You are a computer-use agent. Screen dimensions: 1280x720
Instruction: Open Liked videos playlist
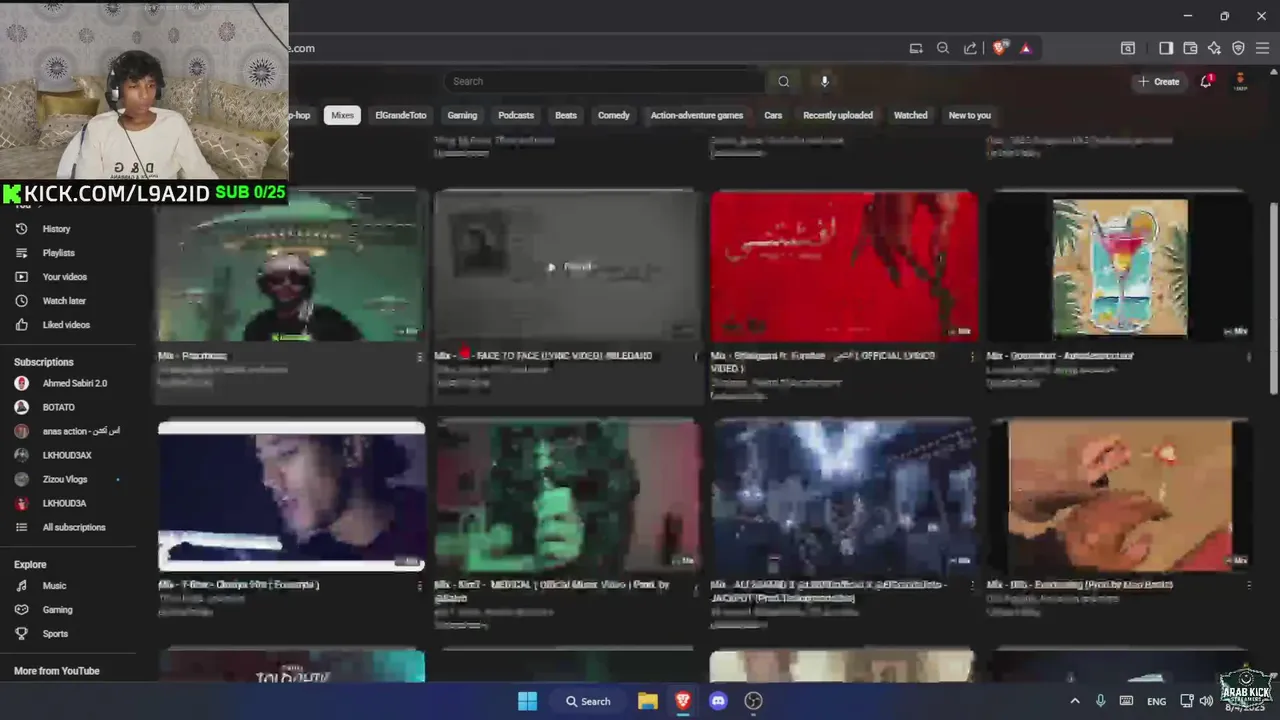pos(66,325)
